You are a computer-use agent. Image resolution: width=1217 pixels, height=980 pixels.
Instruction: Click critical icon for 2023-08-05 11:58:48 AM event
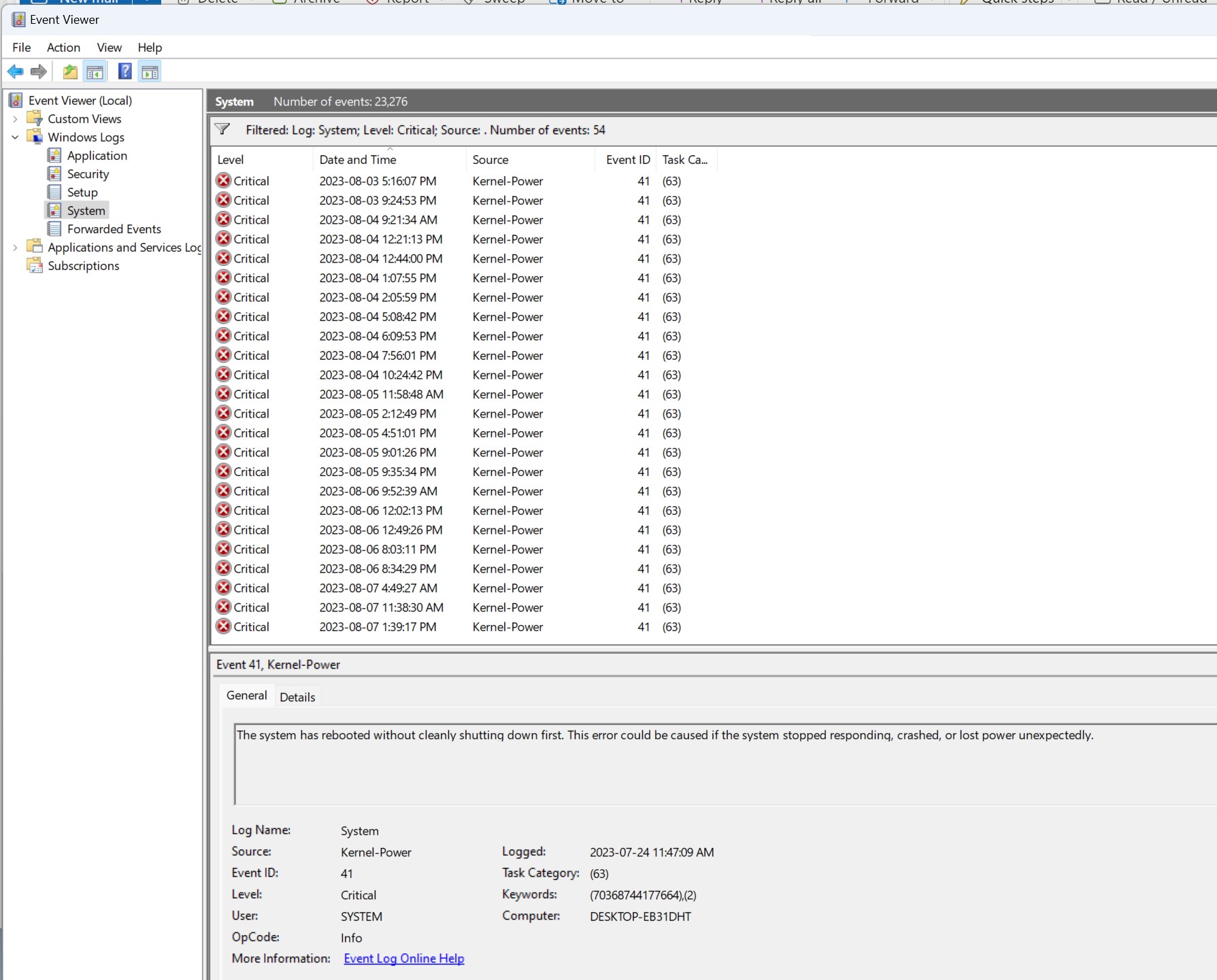(x=223, y=394)
